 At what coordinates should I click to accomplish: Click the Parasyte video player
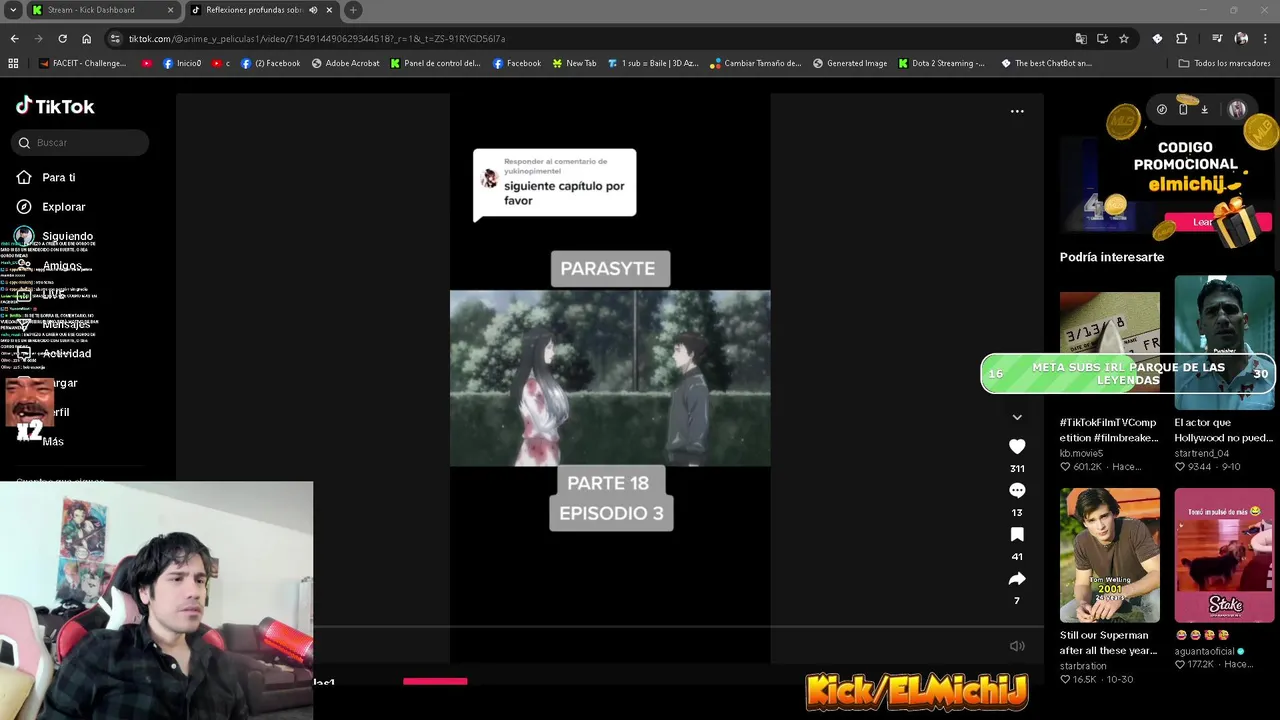click(610, 378)
